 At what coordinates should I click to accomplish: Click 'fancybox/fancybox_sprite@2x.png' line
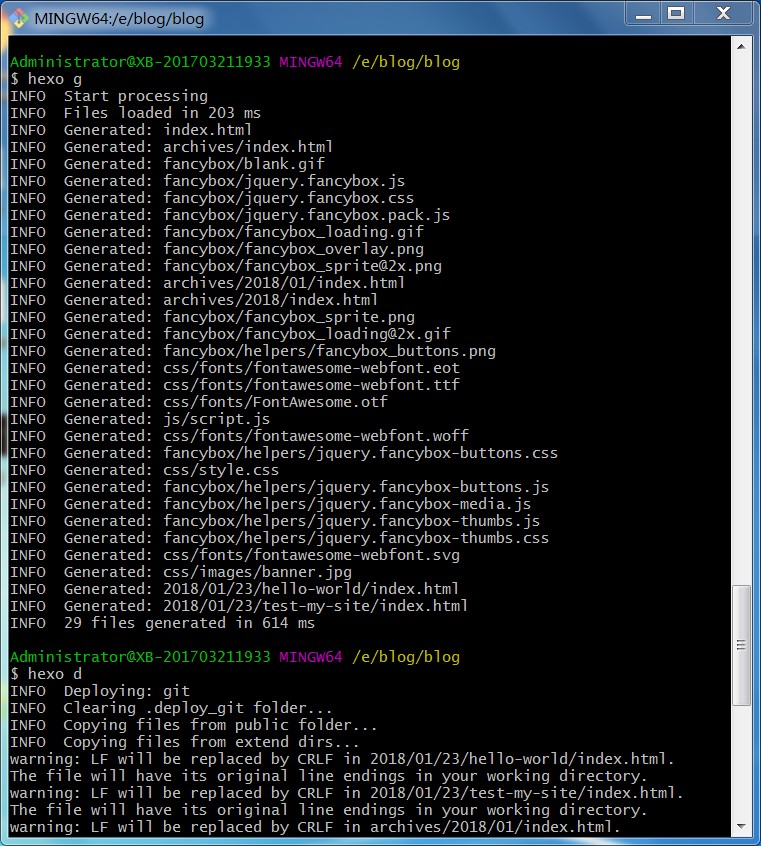click(226, 266)
